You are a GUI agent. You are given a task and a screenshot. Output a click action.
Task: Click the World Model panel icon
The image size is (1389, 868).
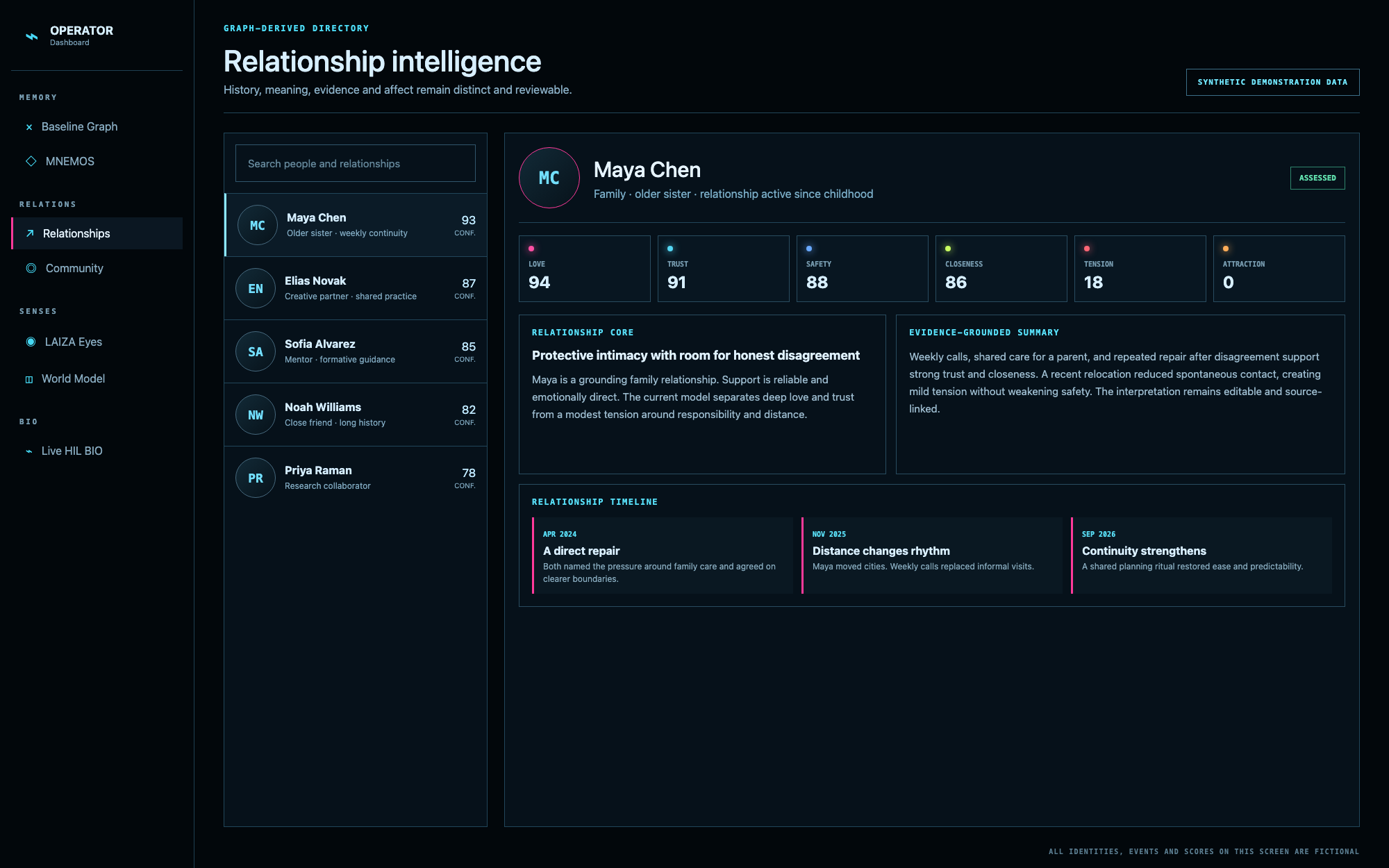[29, 379]
